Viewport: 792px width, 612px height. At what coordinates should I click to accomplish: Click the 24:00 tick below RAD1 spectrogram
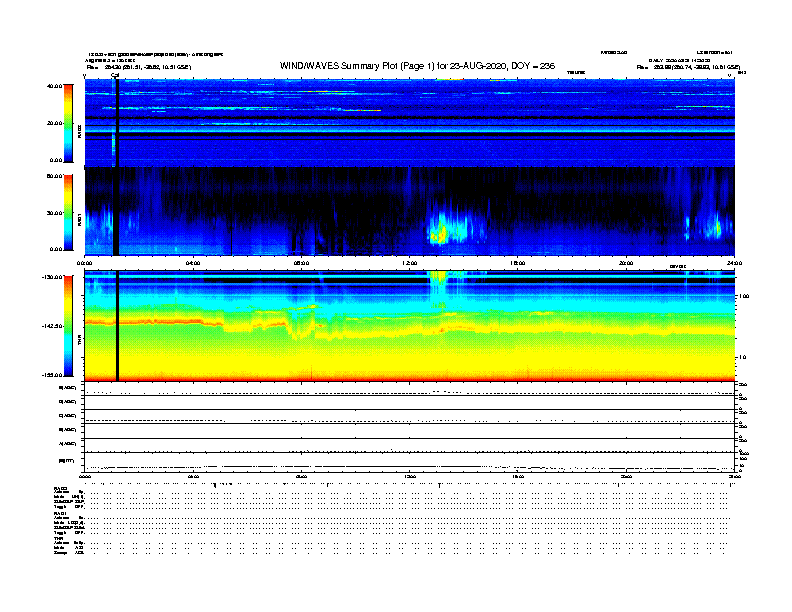(x=734, y=263)
